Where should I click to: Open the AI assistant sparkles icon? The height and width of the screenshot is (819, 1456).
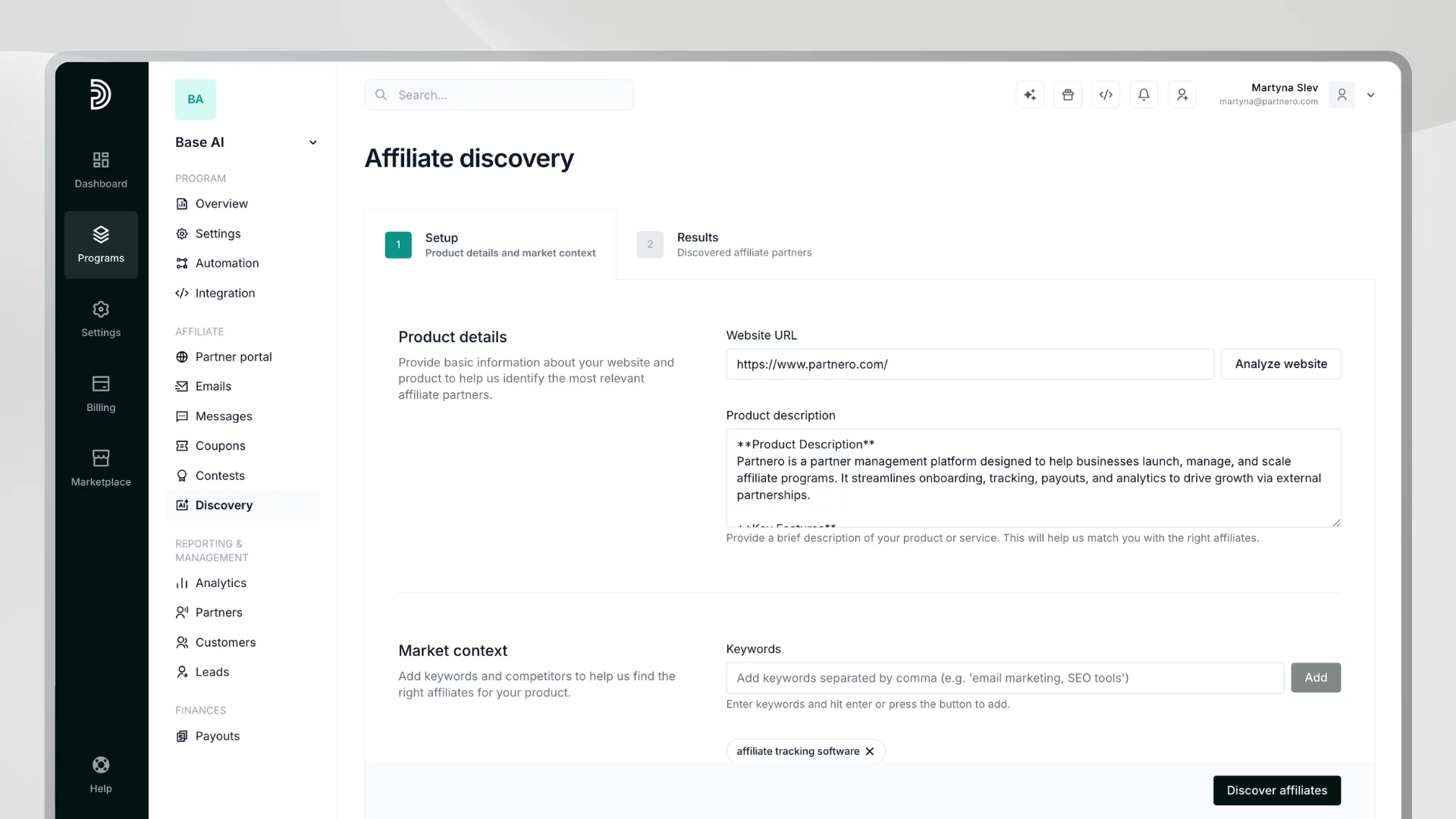(1029, 94)
